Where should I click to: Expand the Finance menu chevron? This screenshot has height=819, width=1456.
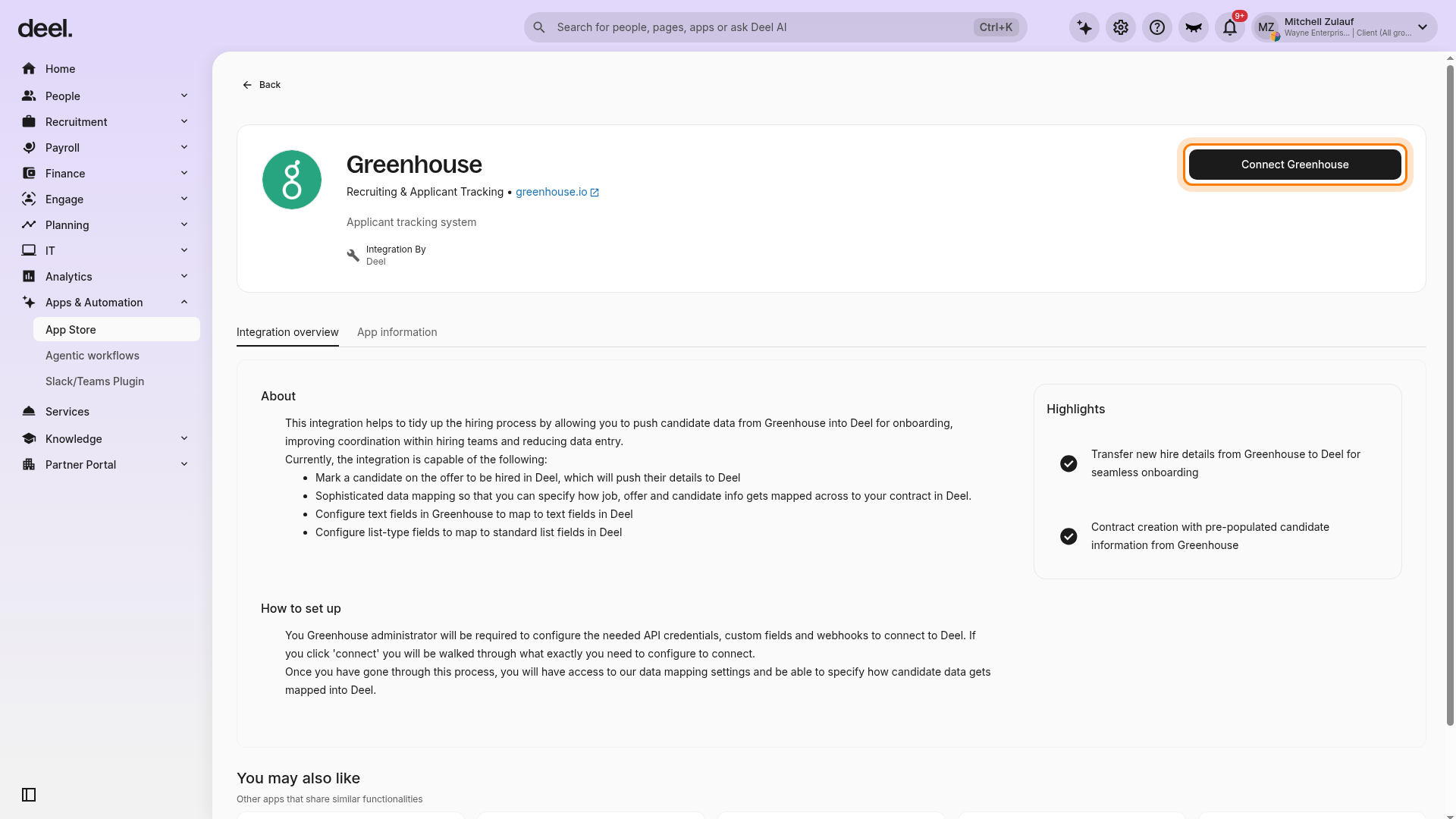pos(184,173)
